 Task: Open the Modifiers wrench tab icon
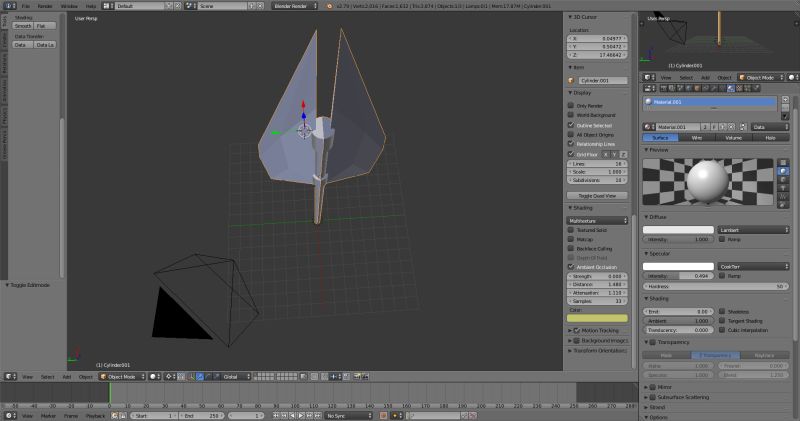(x=714, y=88)
